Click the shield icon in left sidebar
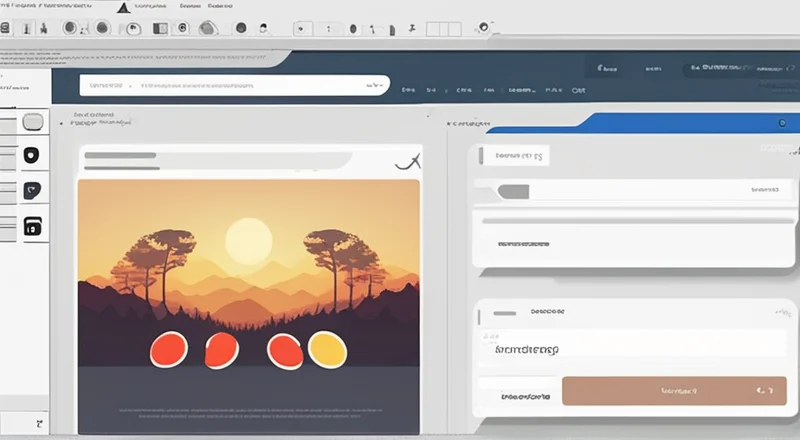 tap(31, 155)
